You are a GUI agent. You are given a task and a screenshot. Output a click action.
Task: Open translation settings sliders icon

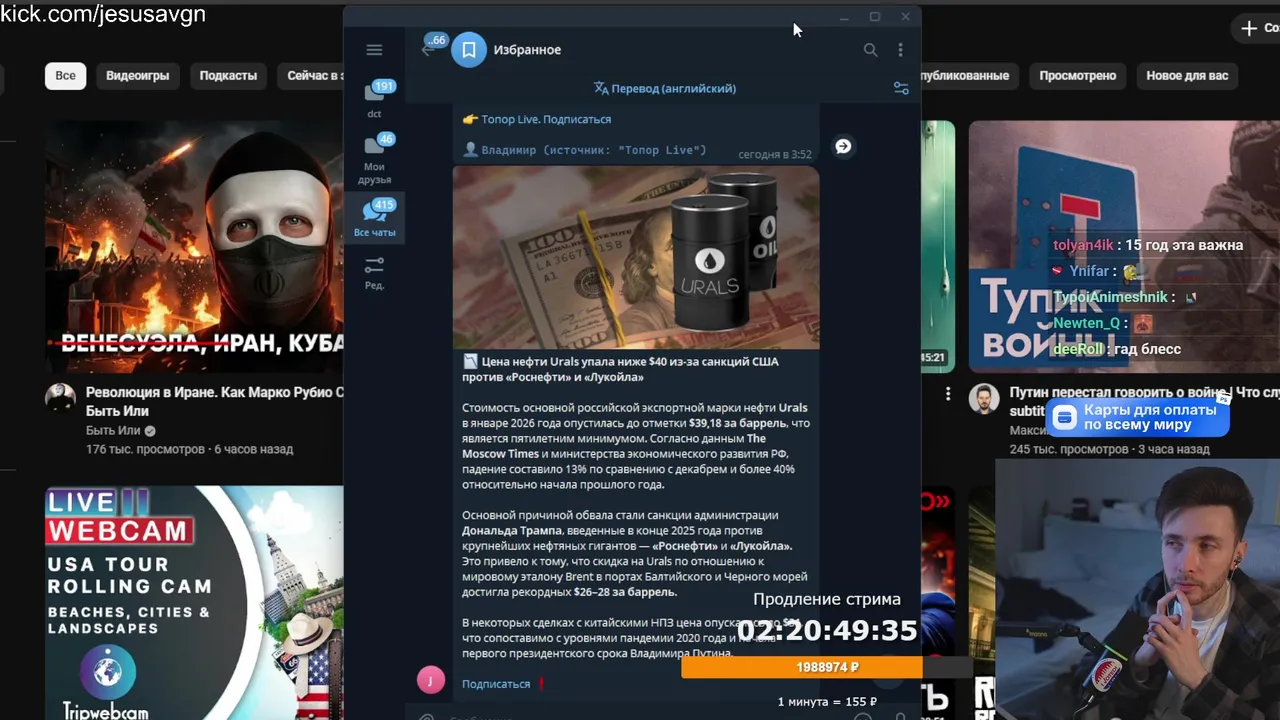click(901, 88)
